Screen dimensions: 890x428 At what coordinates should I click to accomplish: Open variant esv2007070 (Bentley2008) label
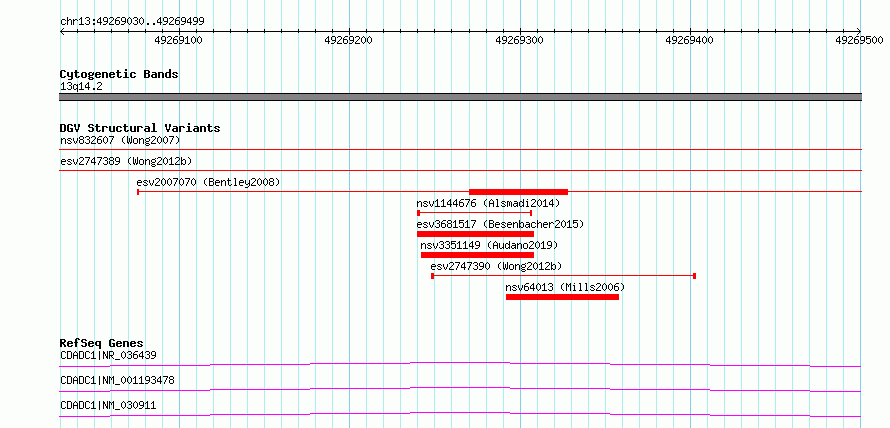(x=208, y=182)
